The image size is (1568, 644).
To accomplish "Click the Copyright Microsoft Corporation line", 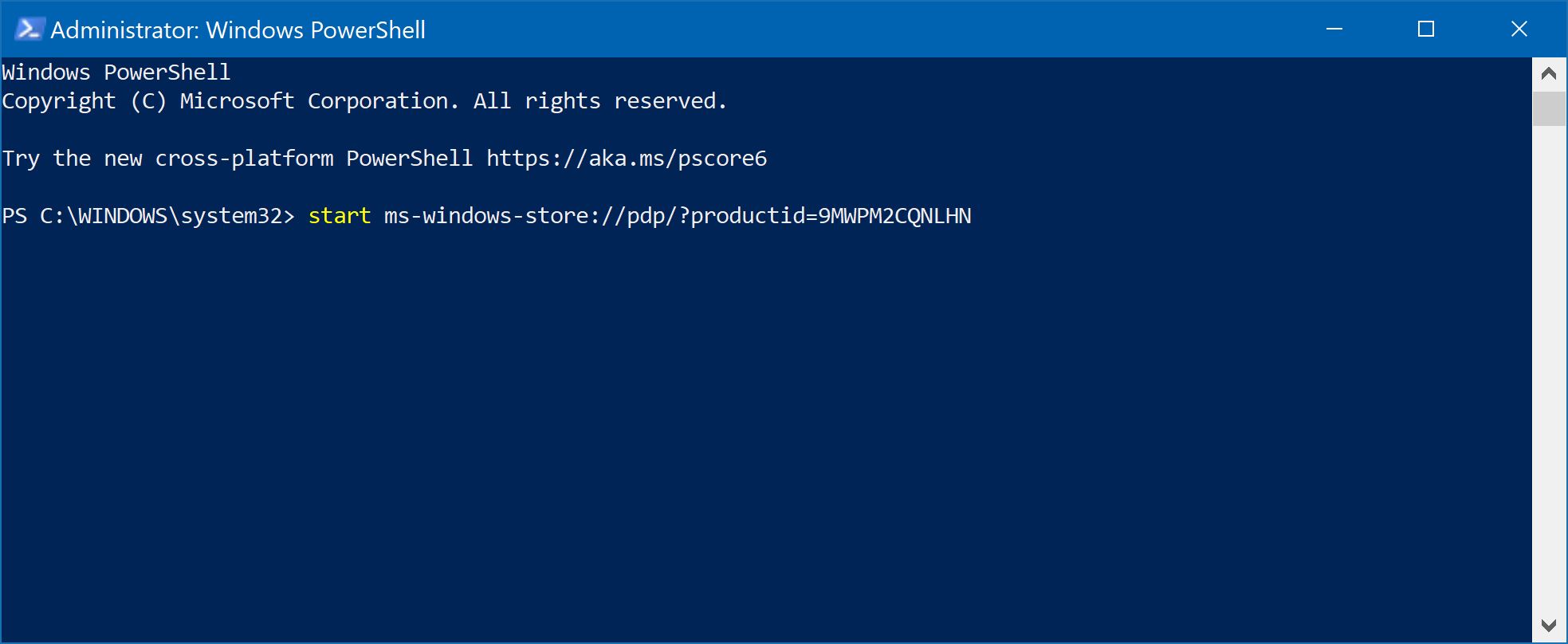I will coord(364,101).
